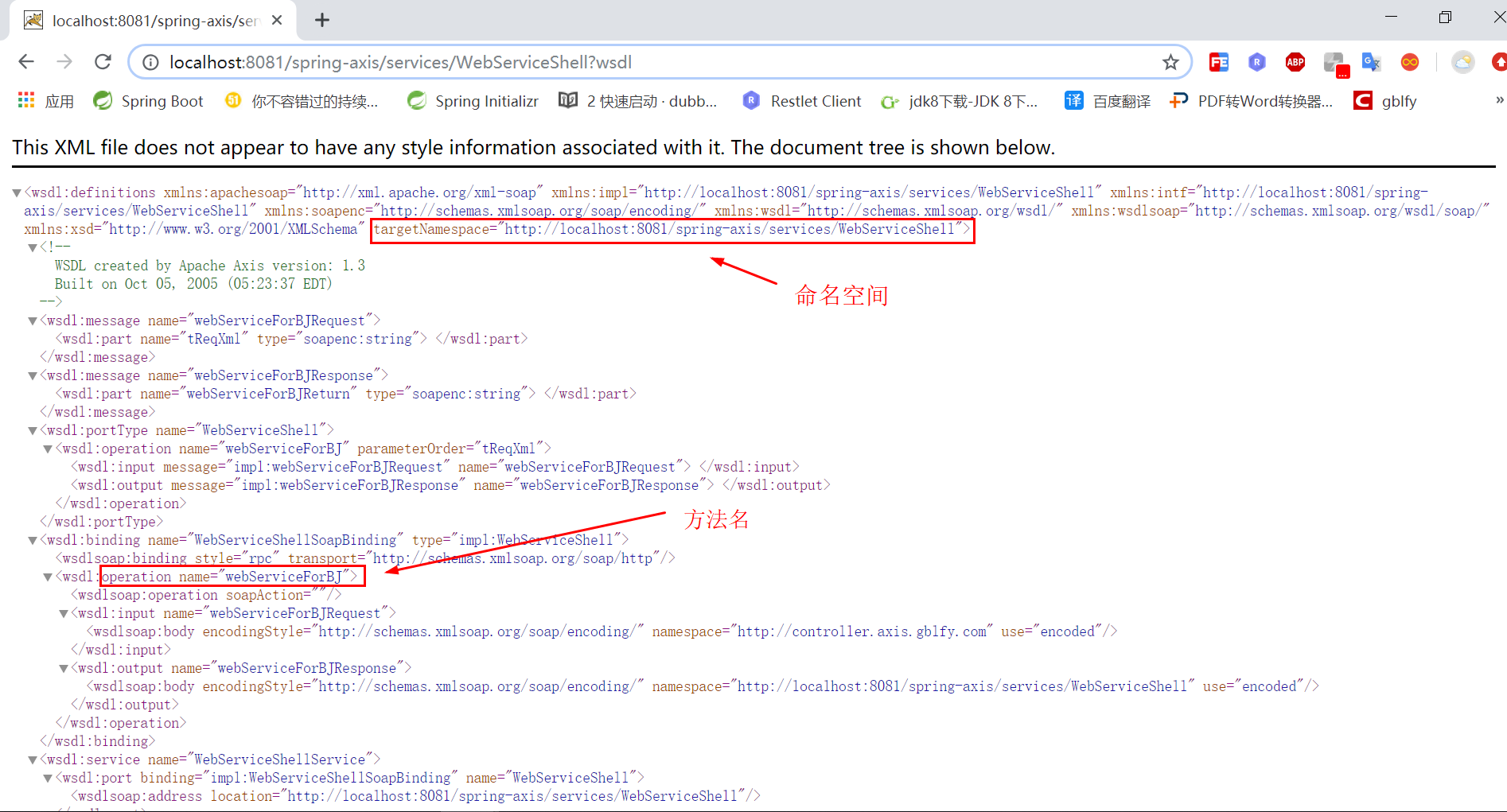Click the wsdl:part name="tReqXml" line
The height and width of the screenshot is (812, 1507).
pos(291,339)
